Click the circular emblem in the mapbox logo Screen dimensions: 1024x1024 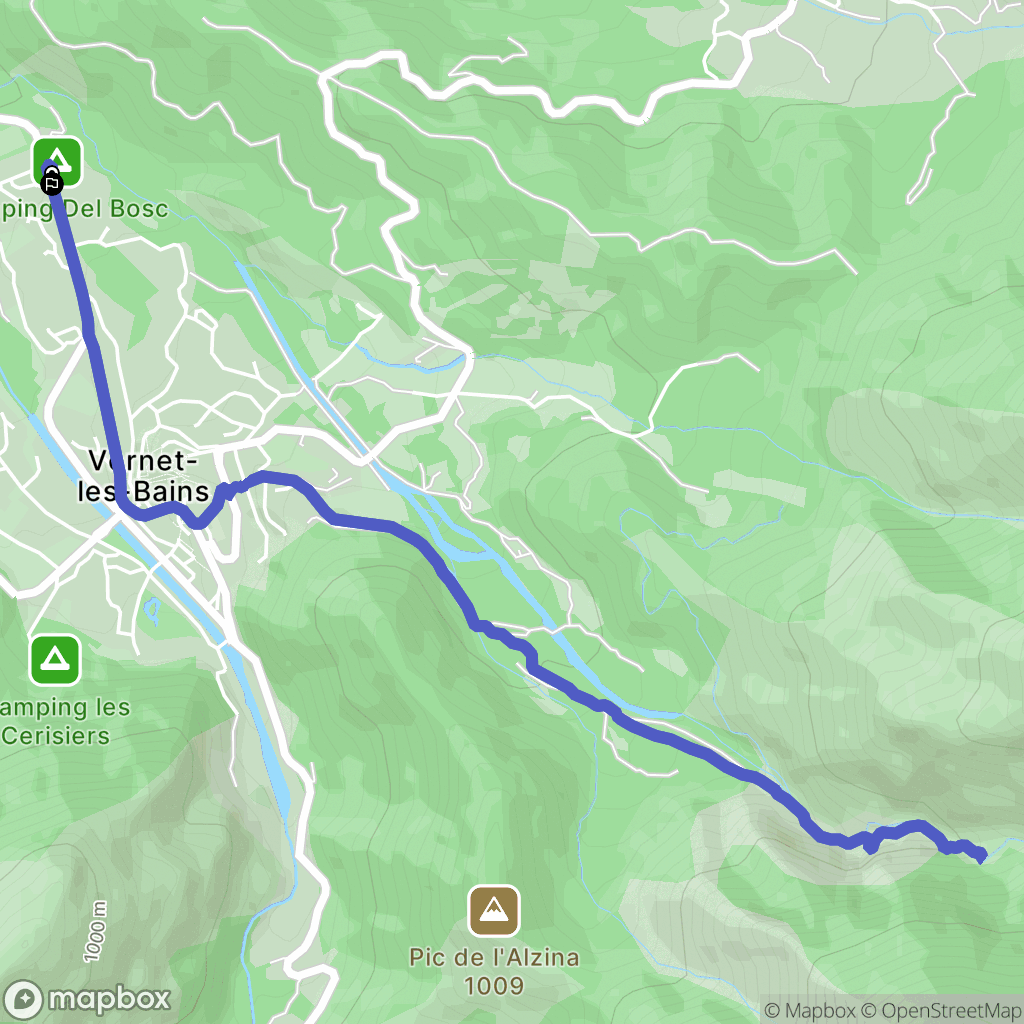24,1000
